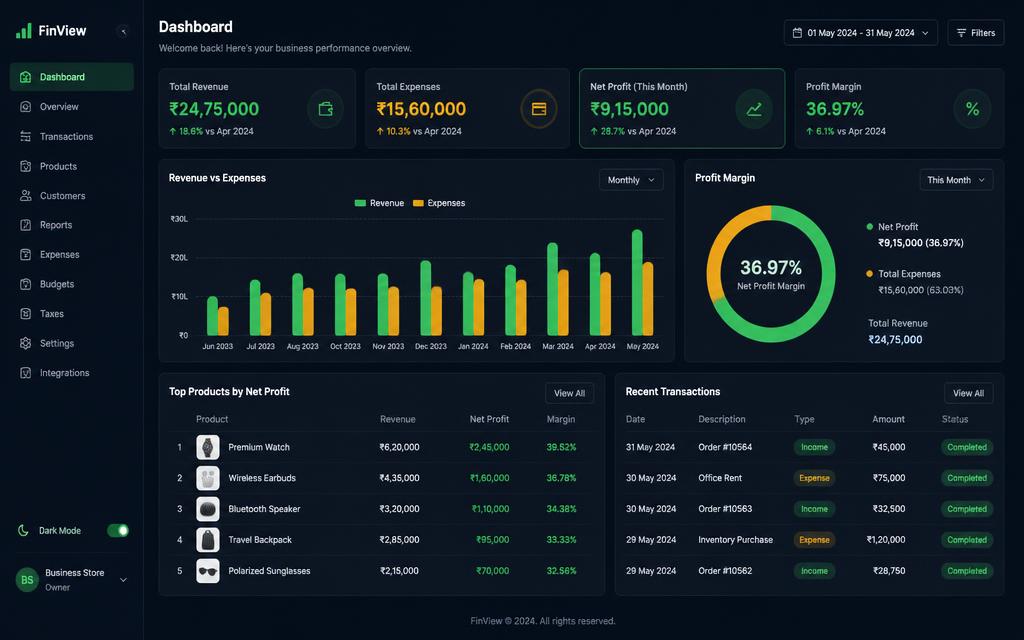Open the Dashboard menu item

(72, 77)
